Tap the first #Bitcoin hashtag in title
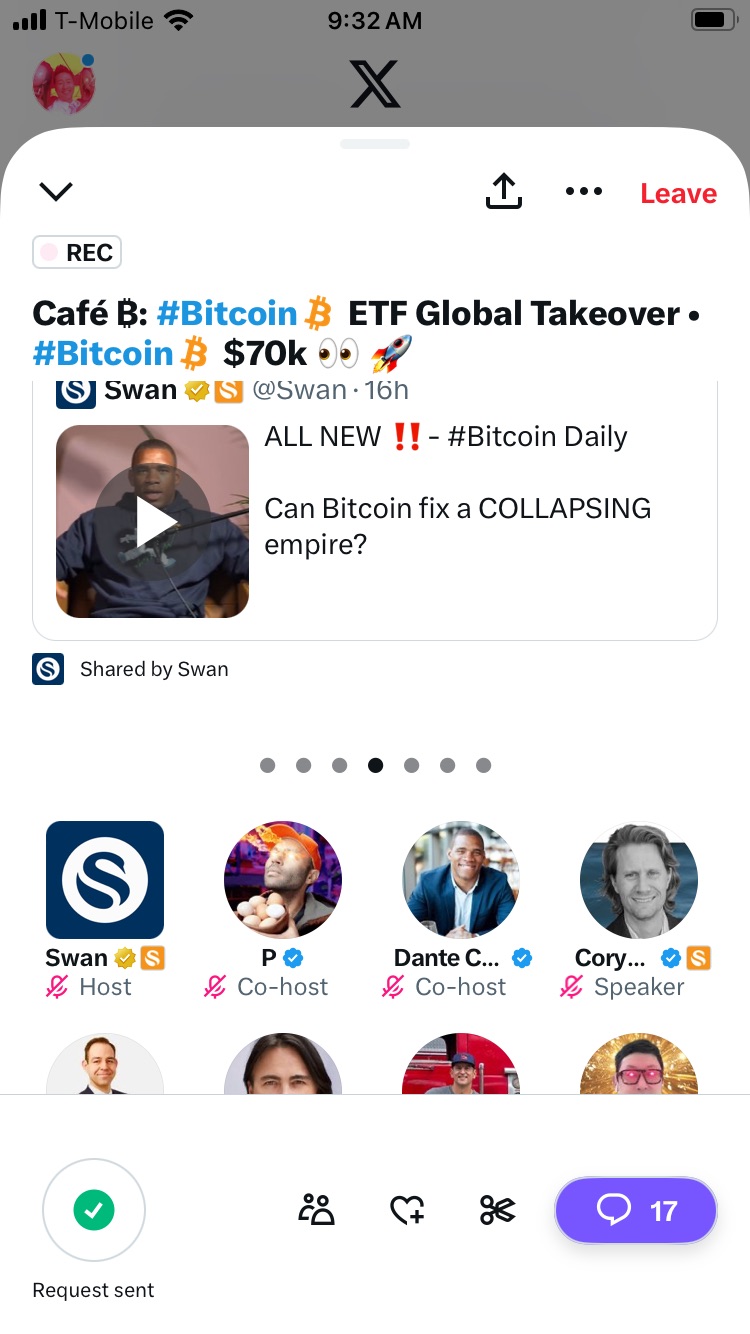The height and width of the screenshot is (1334, 750). [x=227, y=314]
